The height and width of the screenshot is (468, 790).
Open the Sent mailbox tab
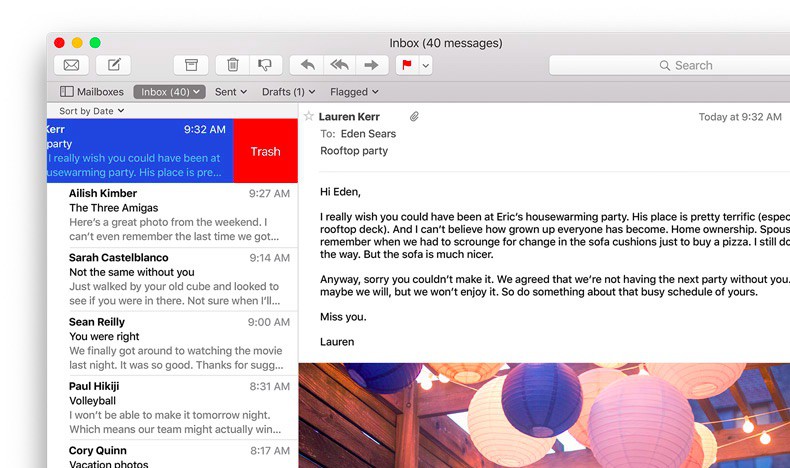pyautogui.click(x=231, y=92)
